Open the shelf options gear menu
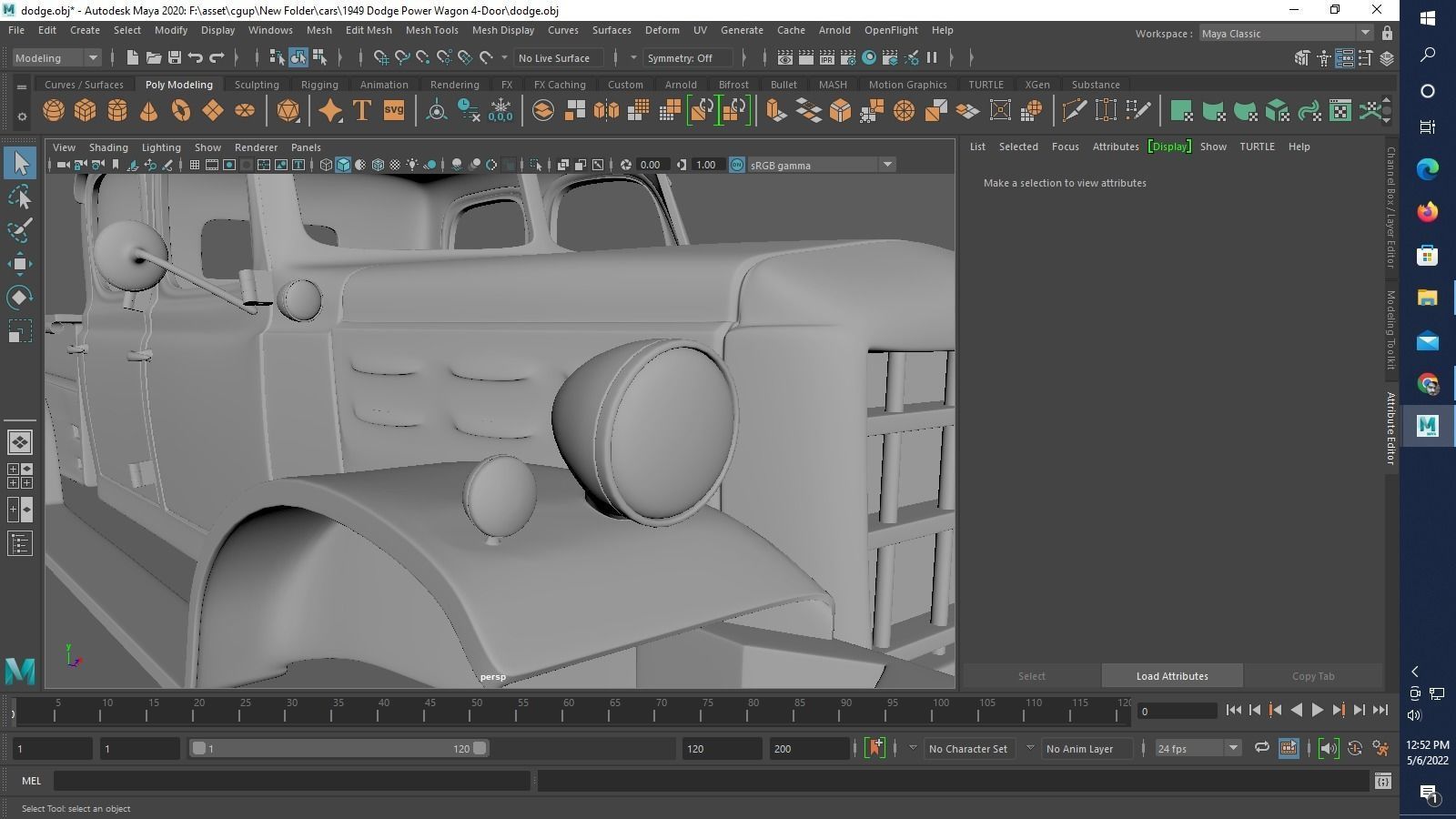The image size is (1456, 819). tap(22, 116)
